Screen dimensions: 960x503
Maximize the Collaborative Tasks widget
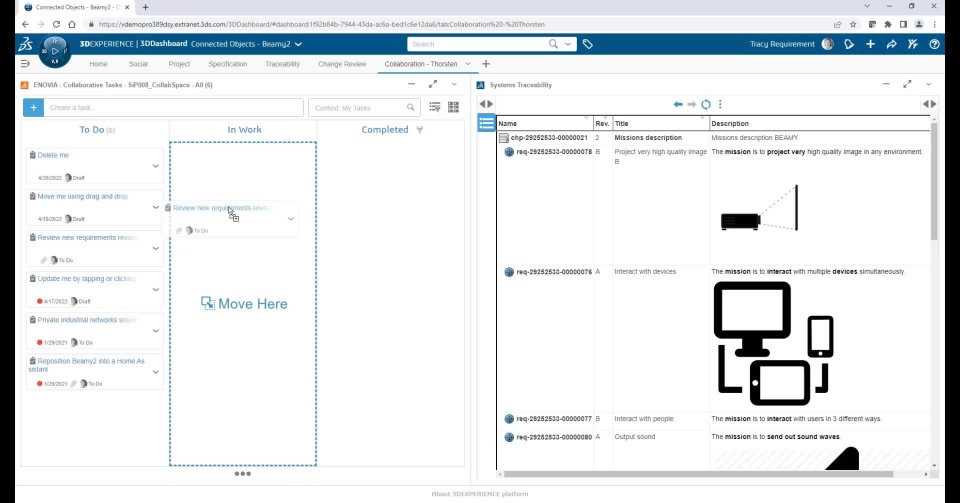(433, 84)
